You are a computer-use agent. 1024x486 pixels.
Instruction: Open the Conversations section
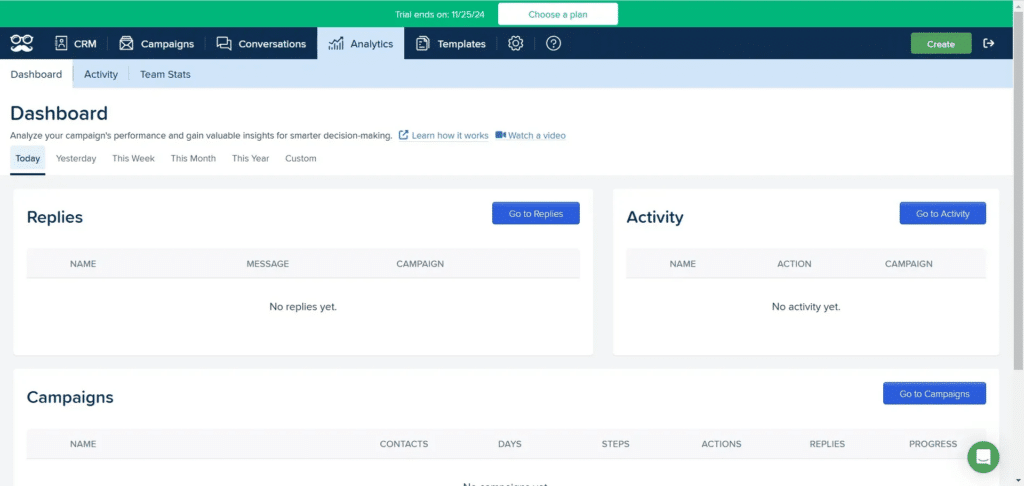(x=262, y=44)
